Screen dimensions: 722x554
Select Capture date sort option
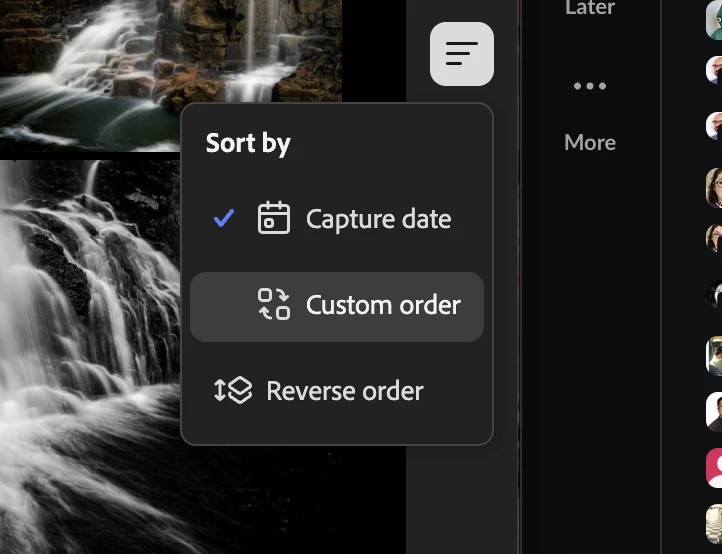[337, 219]
